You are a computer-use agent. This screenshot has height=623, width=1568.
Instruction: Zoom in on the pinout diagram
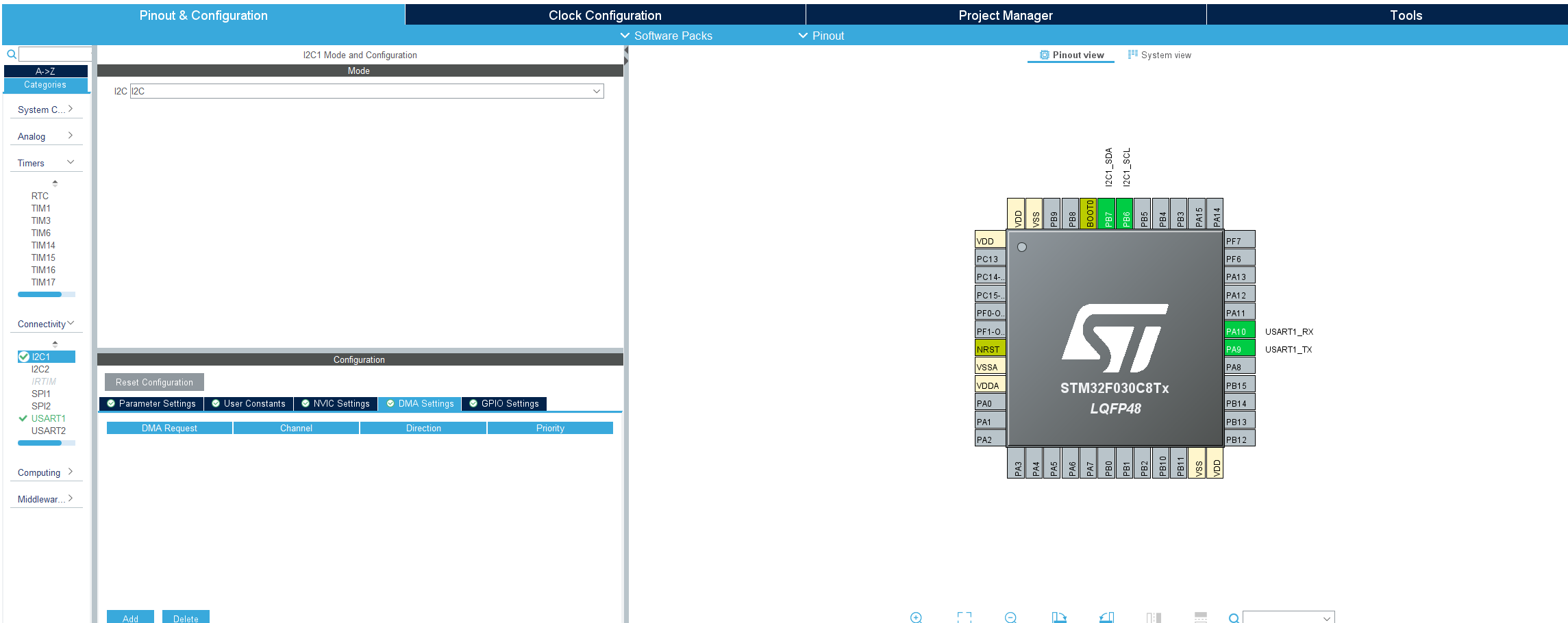click(x=916, y=618)
